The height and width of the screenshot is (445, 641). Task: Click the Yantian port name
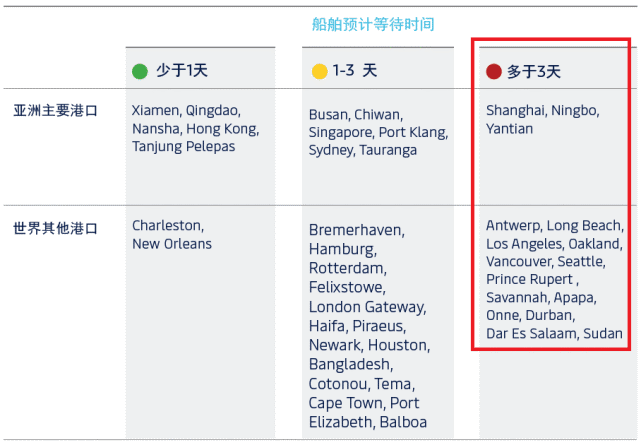tap(509, 129)
